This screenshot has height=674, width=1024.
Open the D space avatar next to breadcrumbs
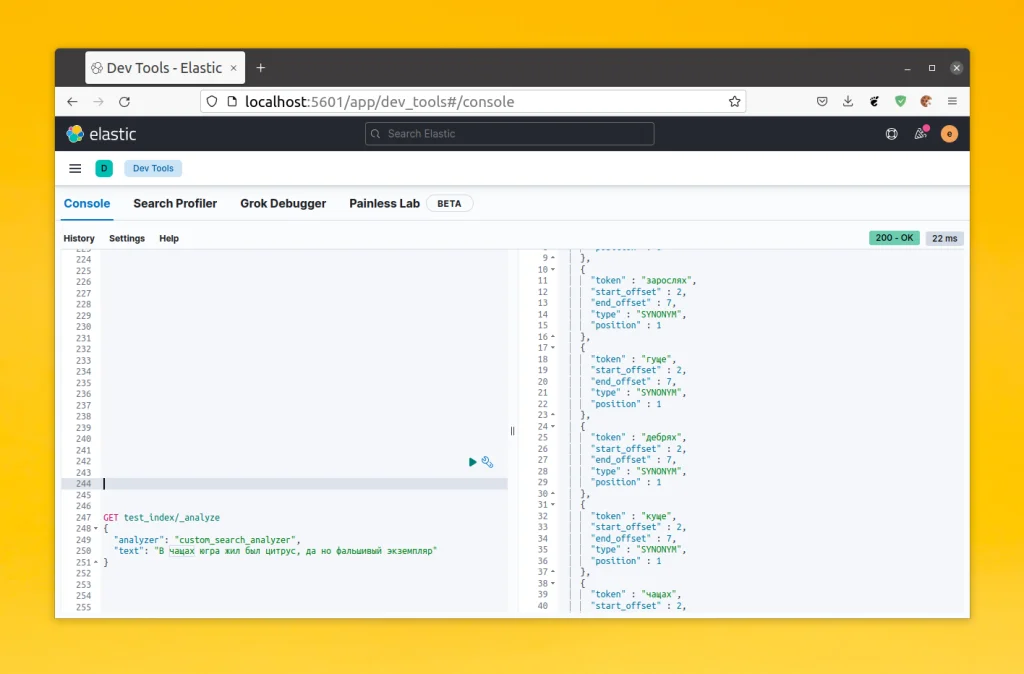click(x=104, y=168)
